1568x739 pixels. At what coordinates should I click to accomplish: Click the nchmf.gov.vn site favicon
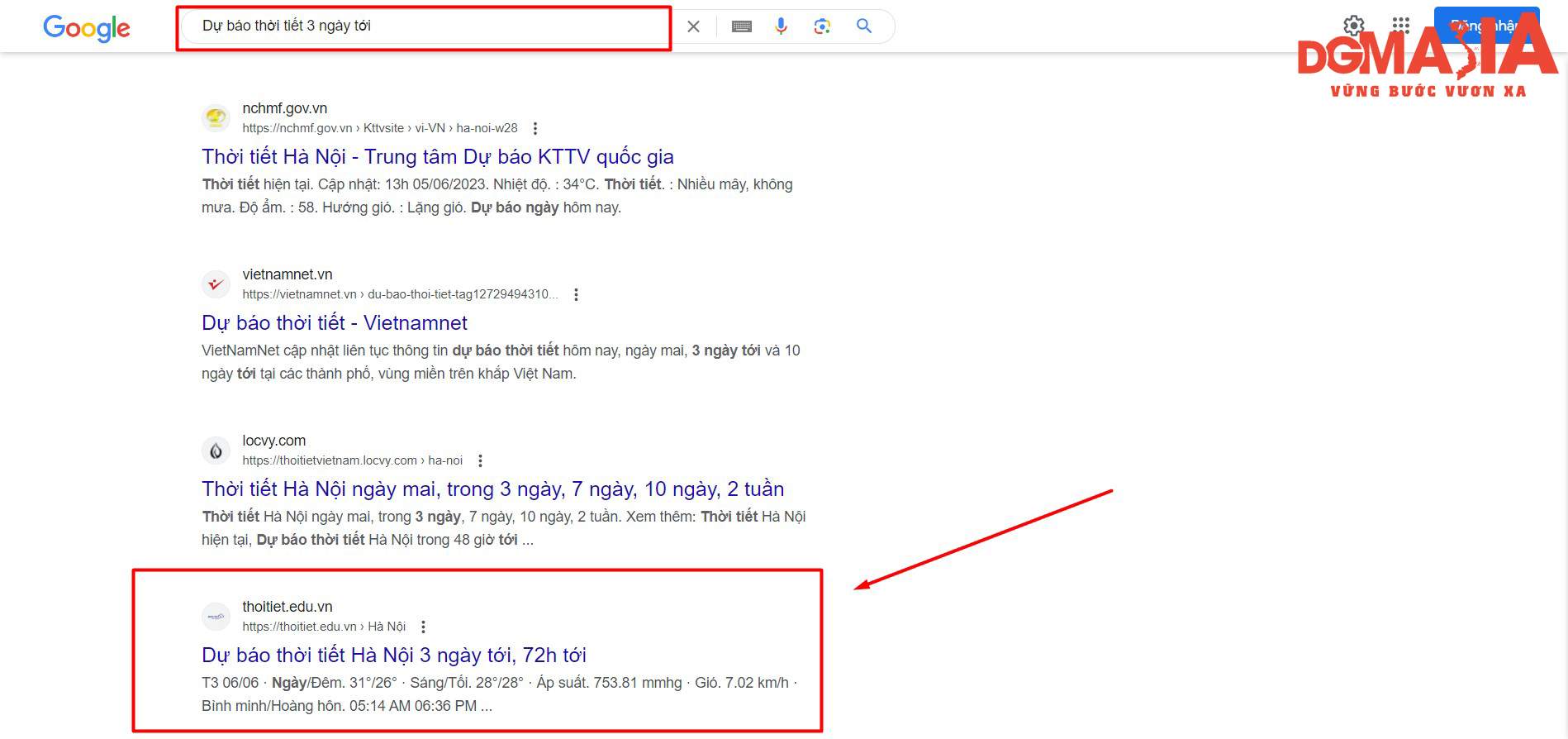[216, 117]
